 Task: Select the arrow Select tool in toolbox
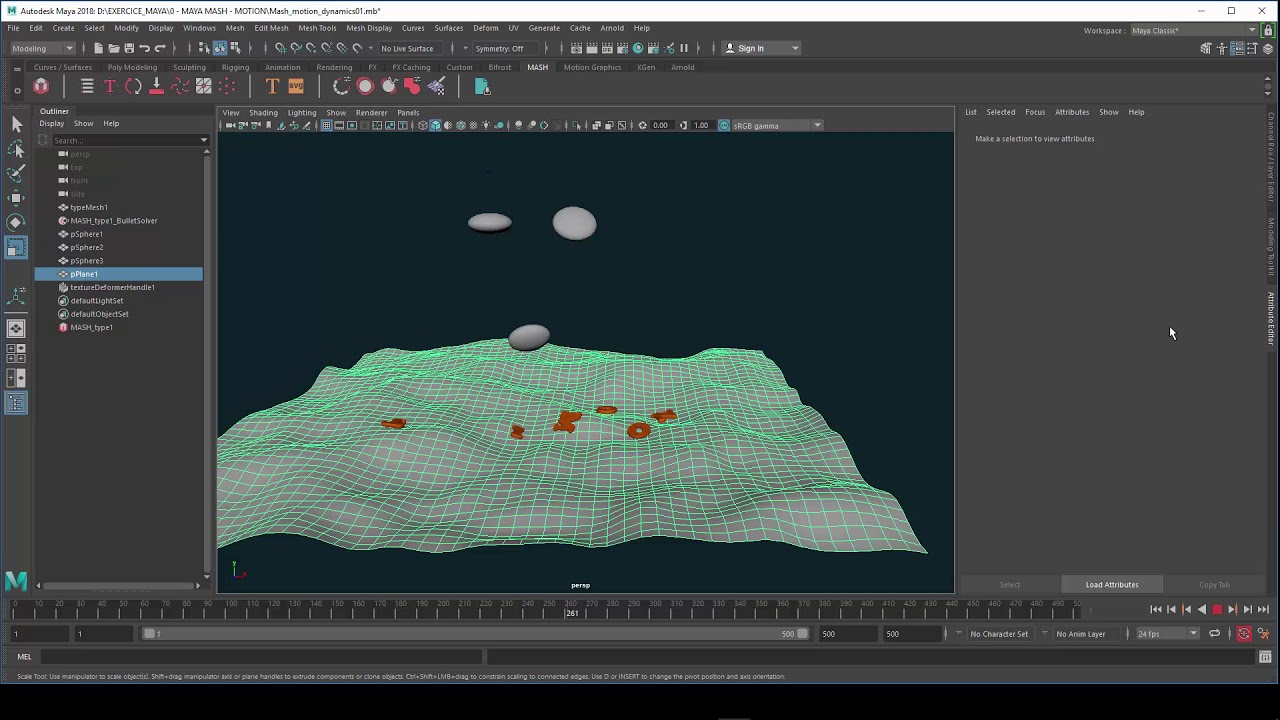(16, 124)
